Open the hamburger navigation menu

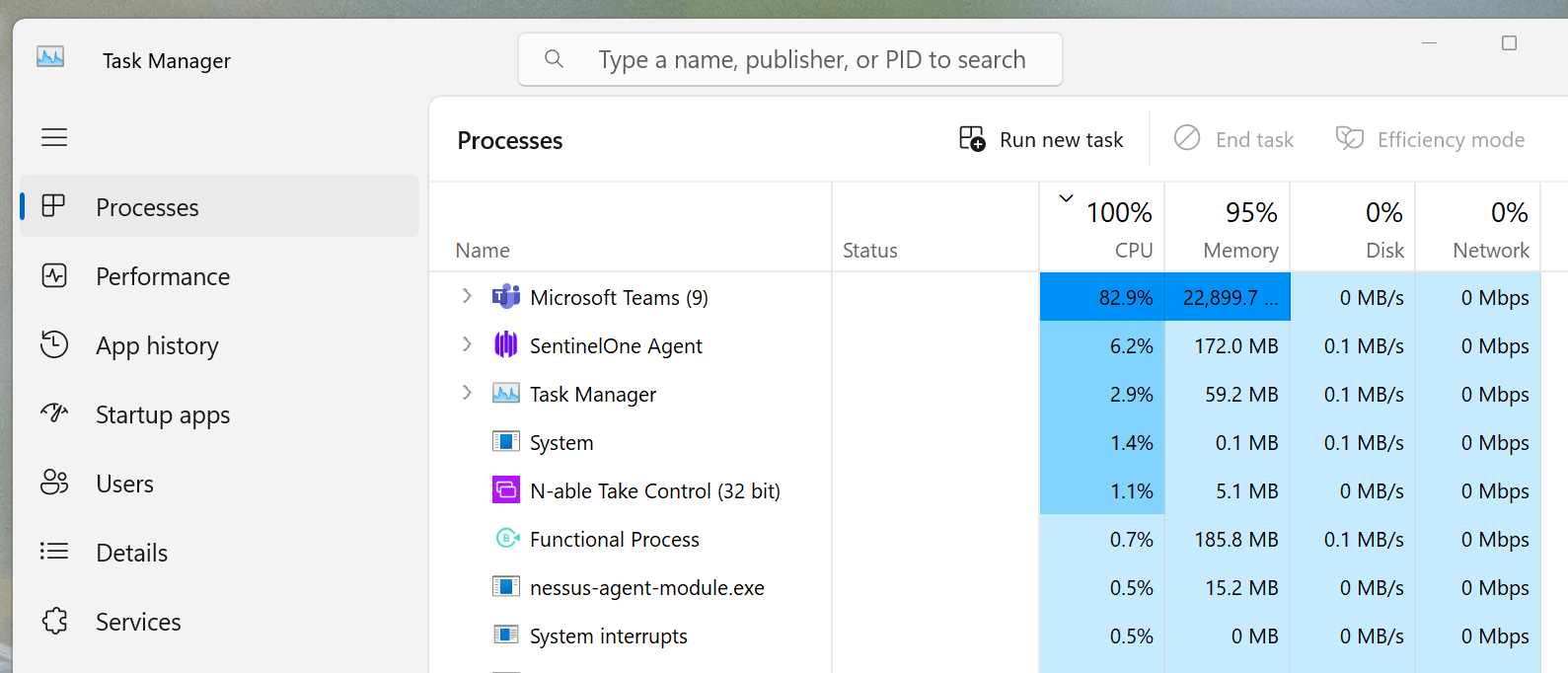click(x=54, y=137)
